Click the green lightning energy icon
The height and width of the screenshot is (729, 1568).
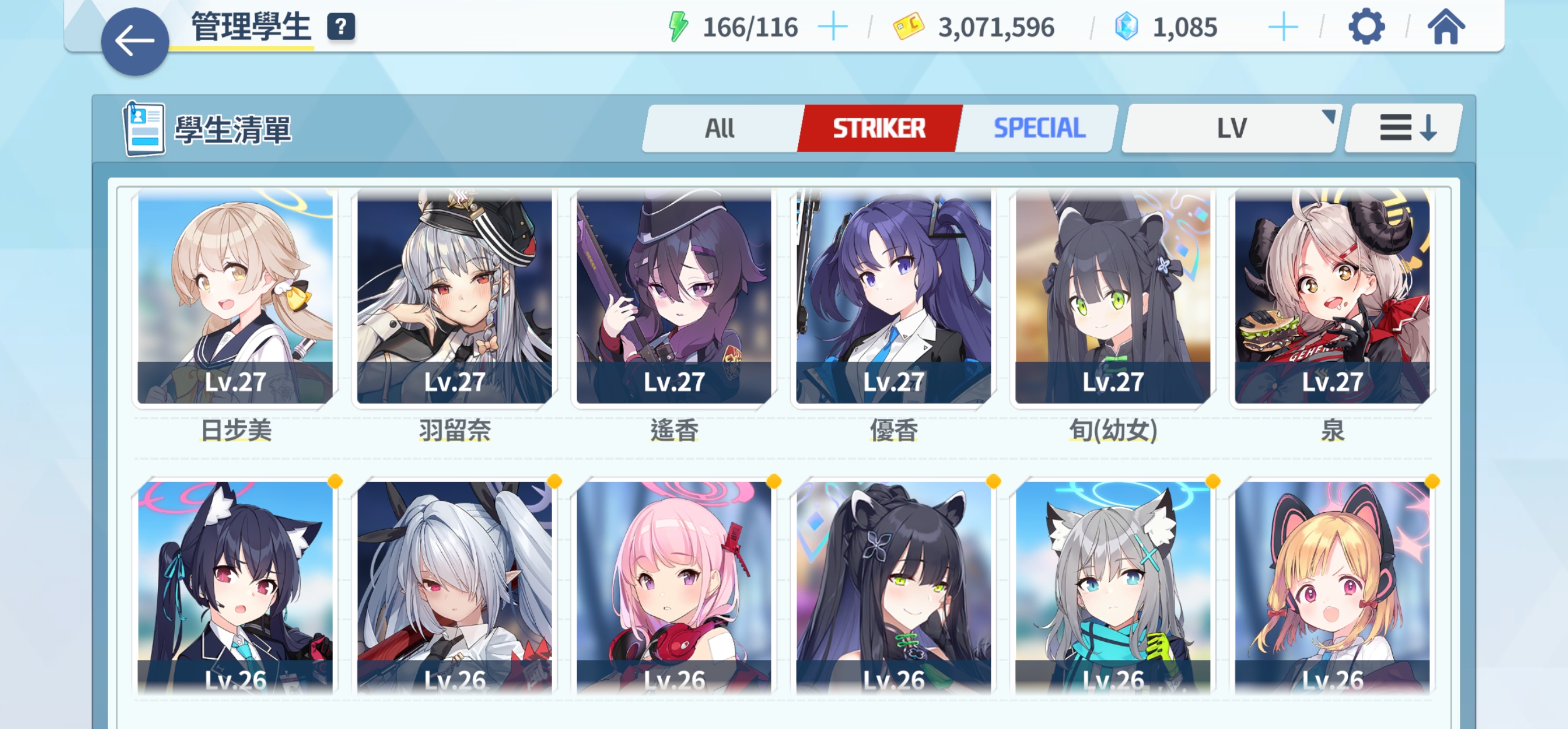tap(678, 27)
